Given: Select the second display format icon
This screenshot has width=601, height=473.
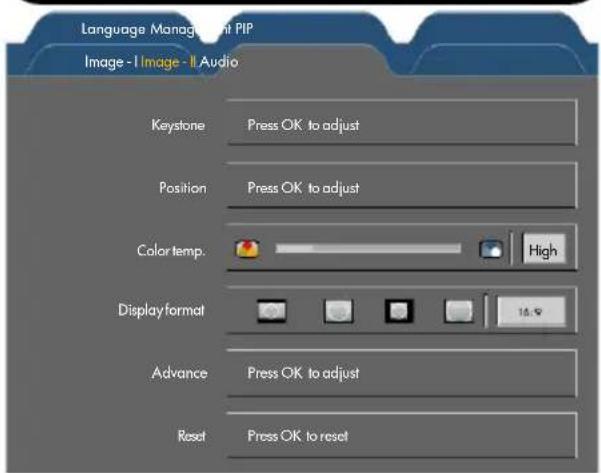Looking at the screenshot, I should 338,311.
